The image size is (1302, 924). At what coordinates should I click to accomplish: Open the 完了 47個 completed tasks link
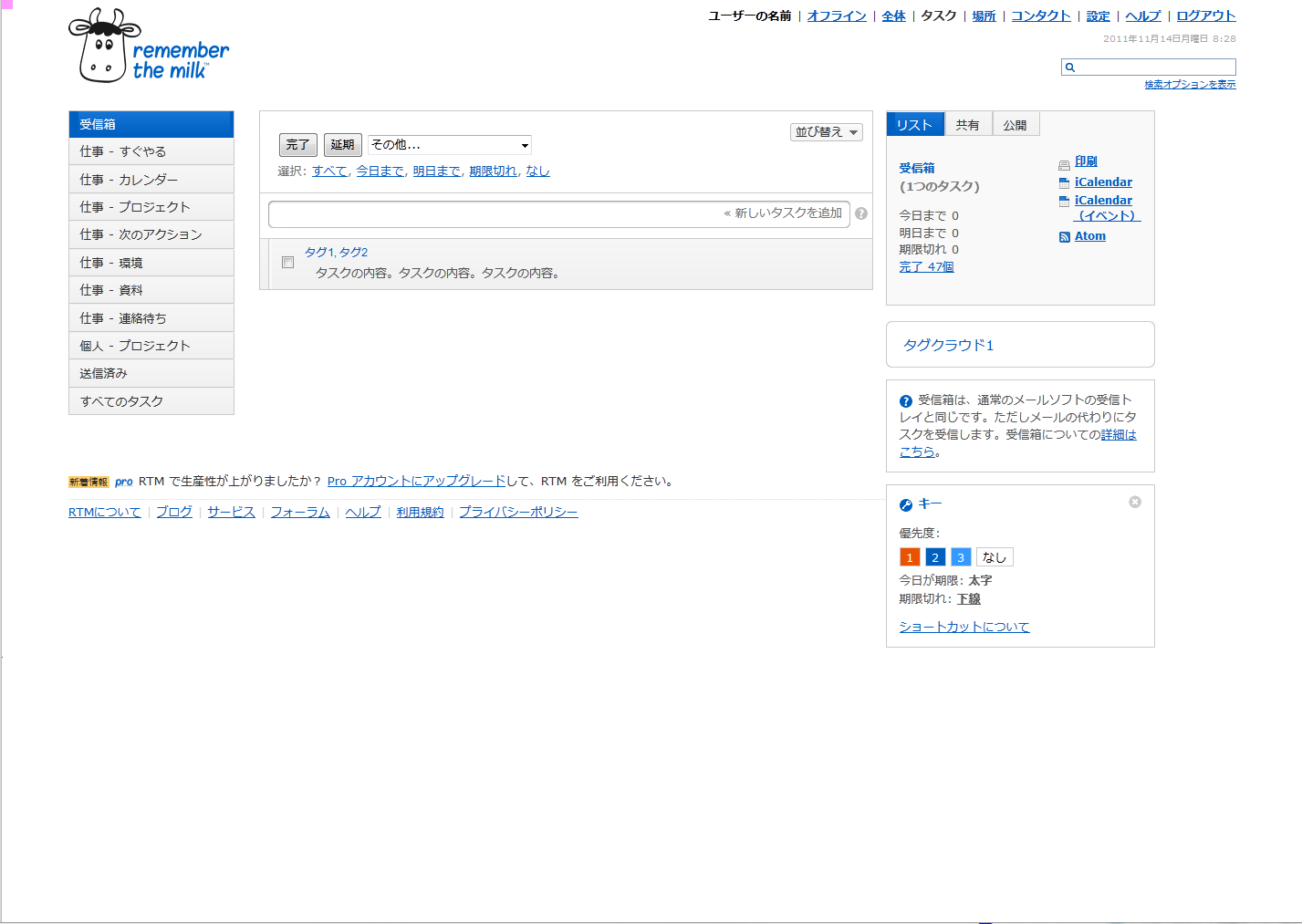[926, 267]
